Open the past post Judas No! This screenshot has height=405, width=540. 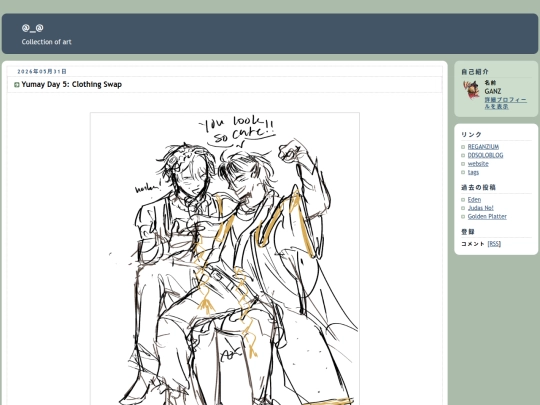[480, 208]
